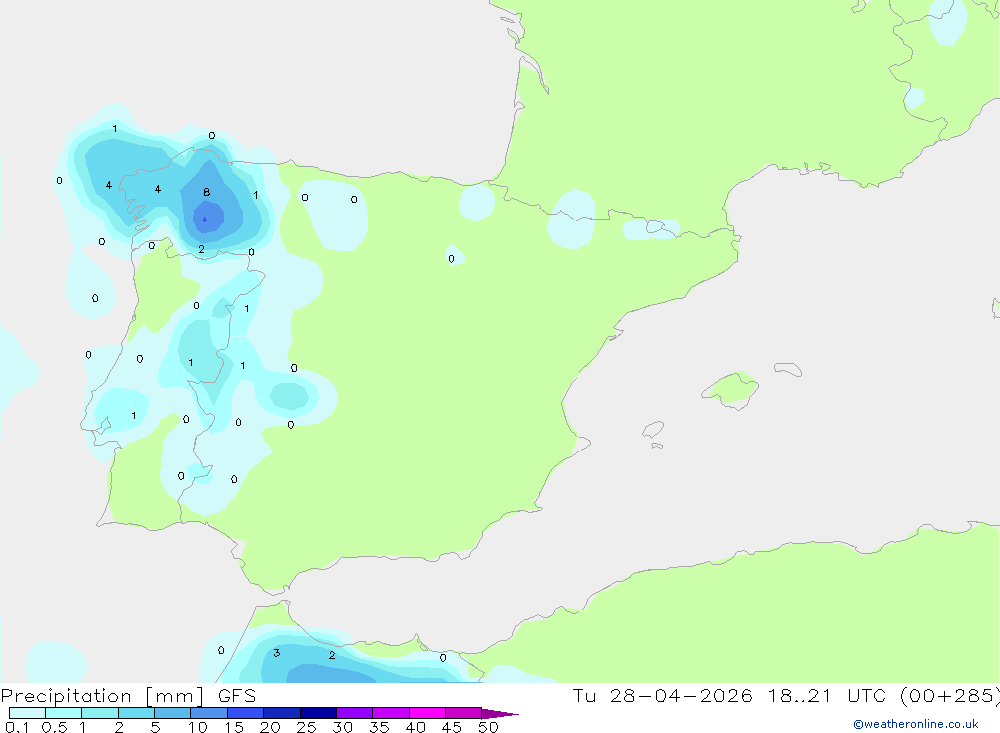Click the light blue rain patch over the Pyrenees

(572, 219)
